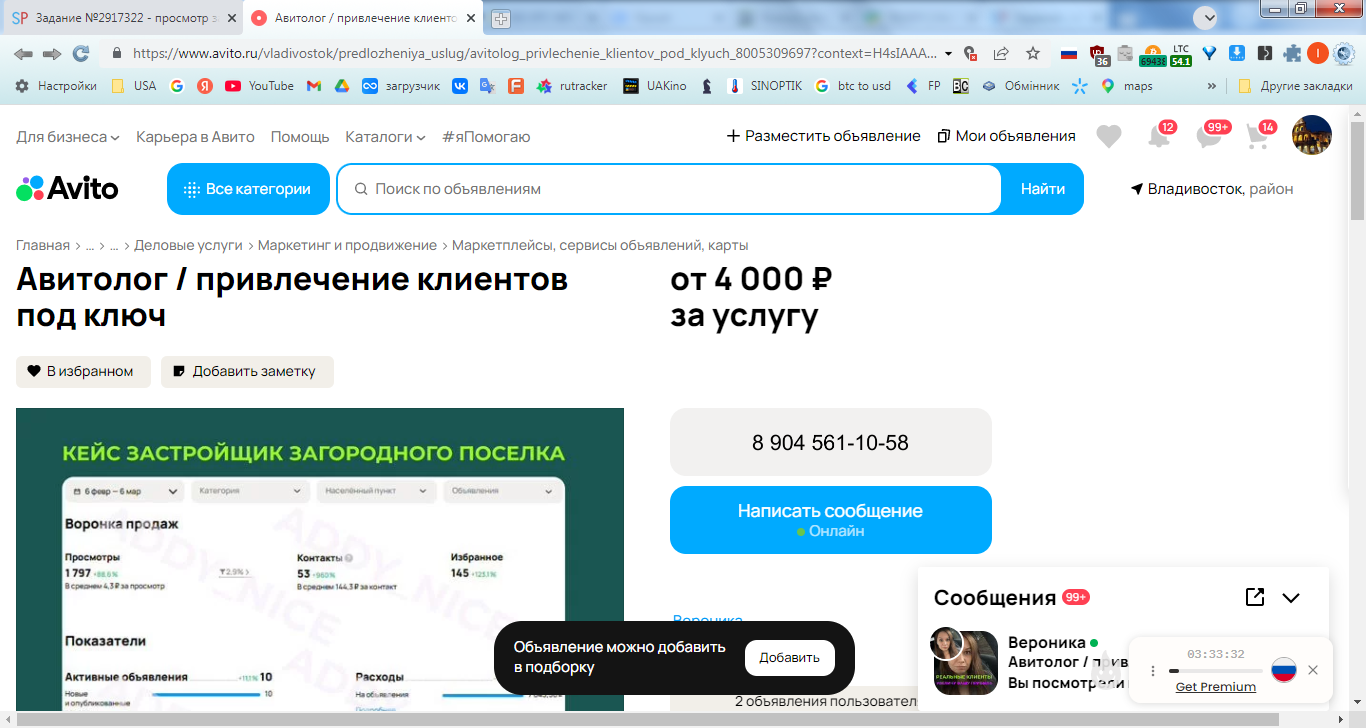Open the VK bookmark icon

[460, 86]
